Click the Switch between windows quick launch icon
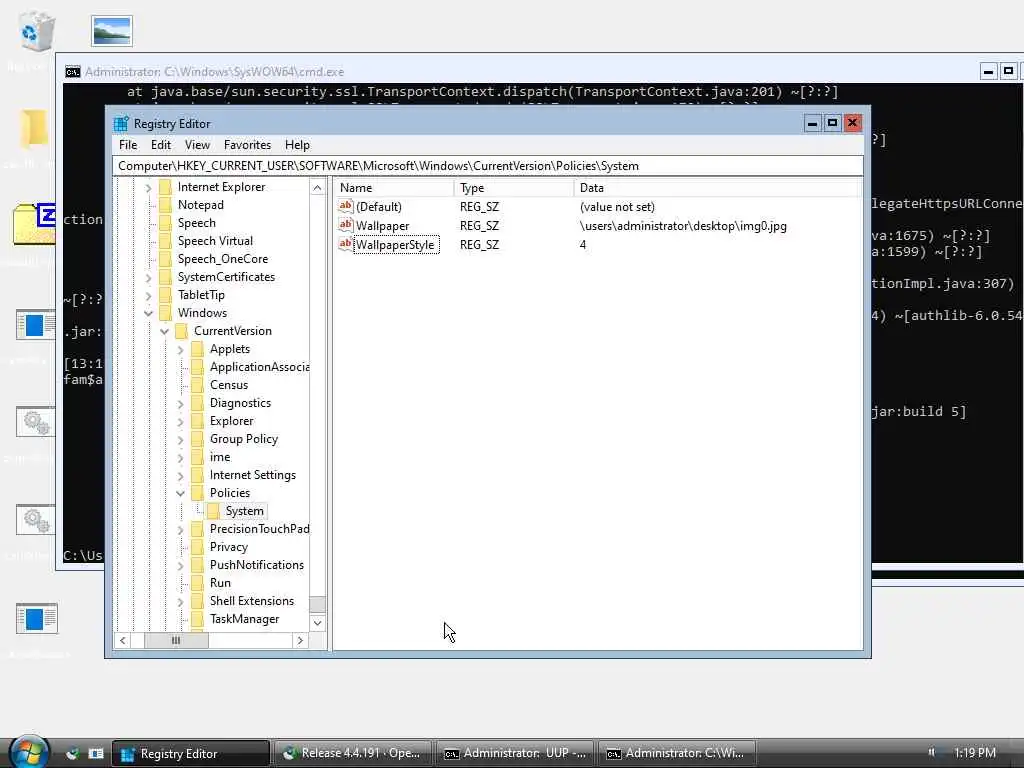Image resolution: width=1024 pixels, height=768 pixels. 96,753
